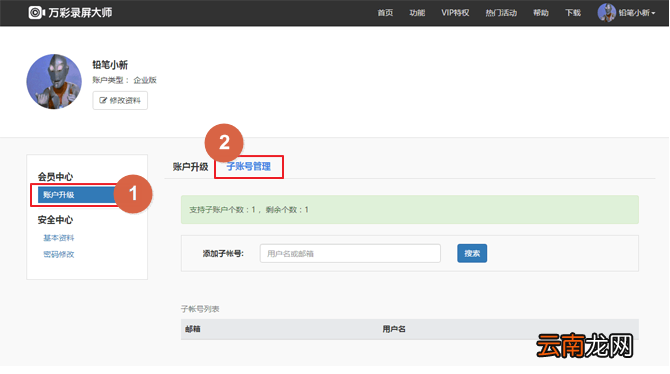Click the 安全中心 sidebar heading
Viewport: 670px width, 374px height.
[55, 220]
